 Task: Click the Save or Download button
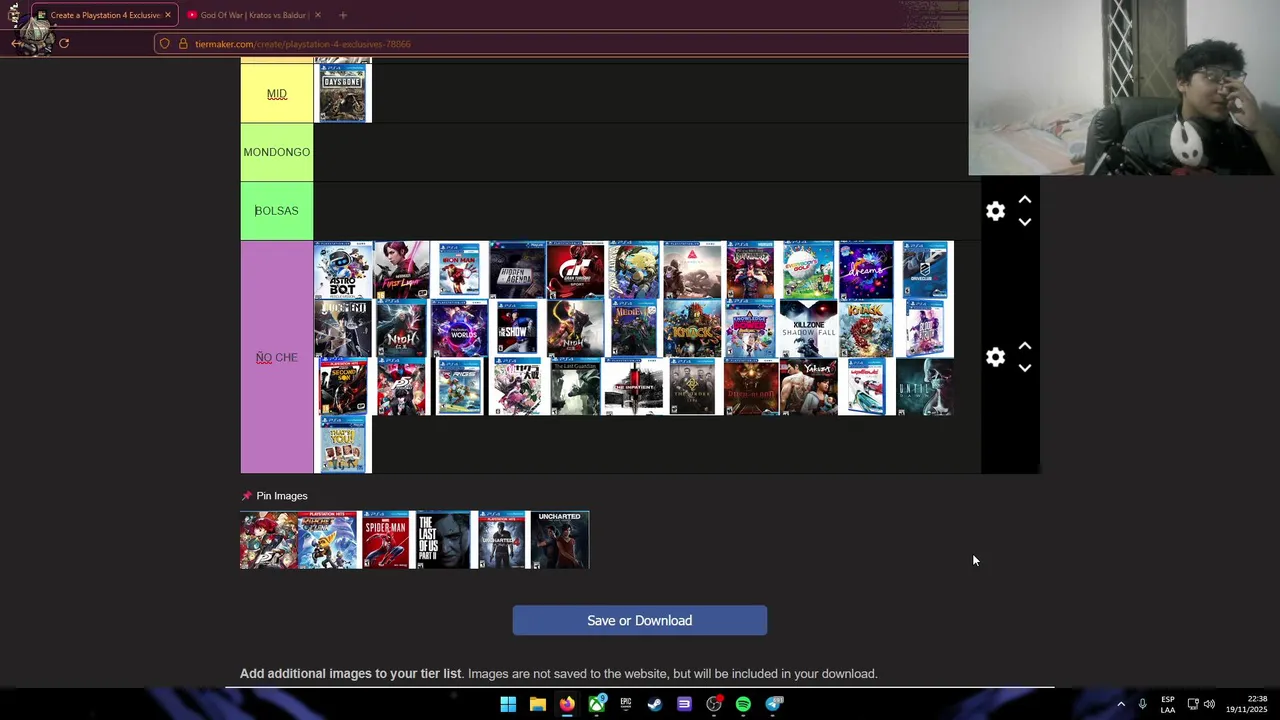640,620
